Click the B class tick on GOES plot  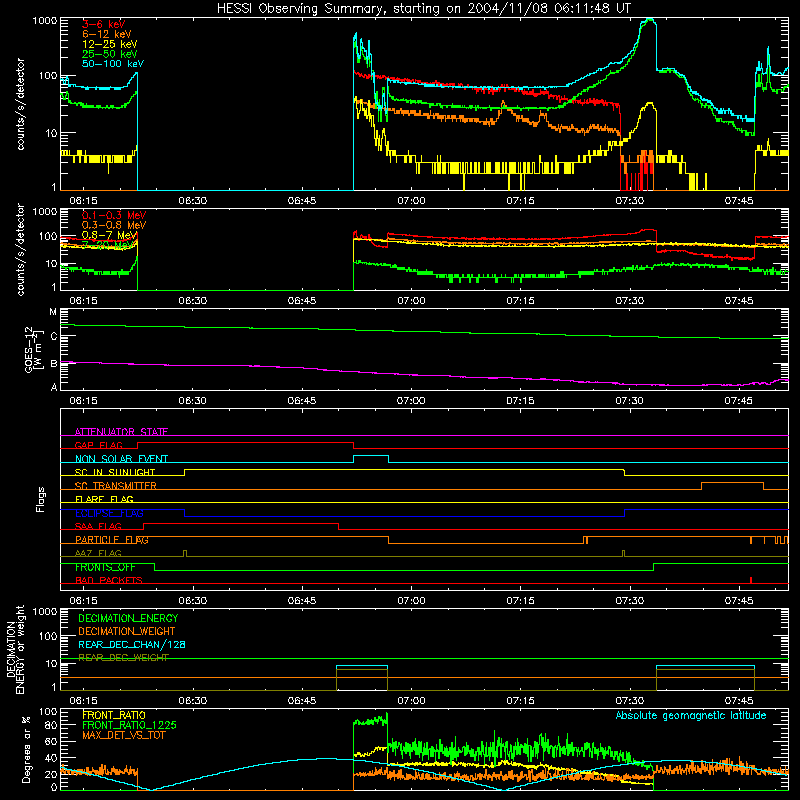pyautogui.click(x=53, y=364)
